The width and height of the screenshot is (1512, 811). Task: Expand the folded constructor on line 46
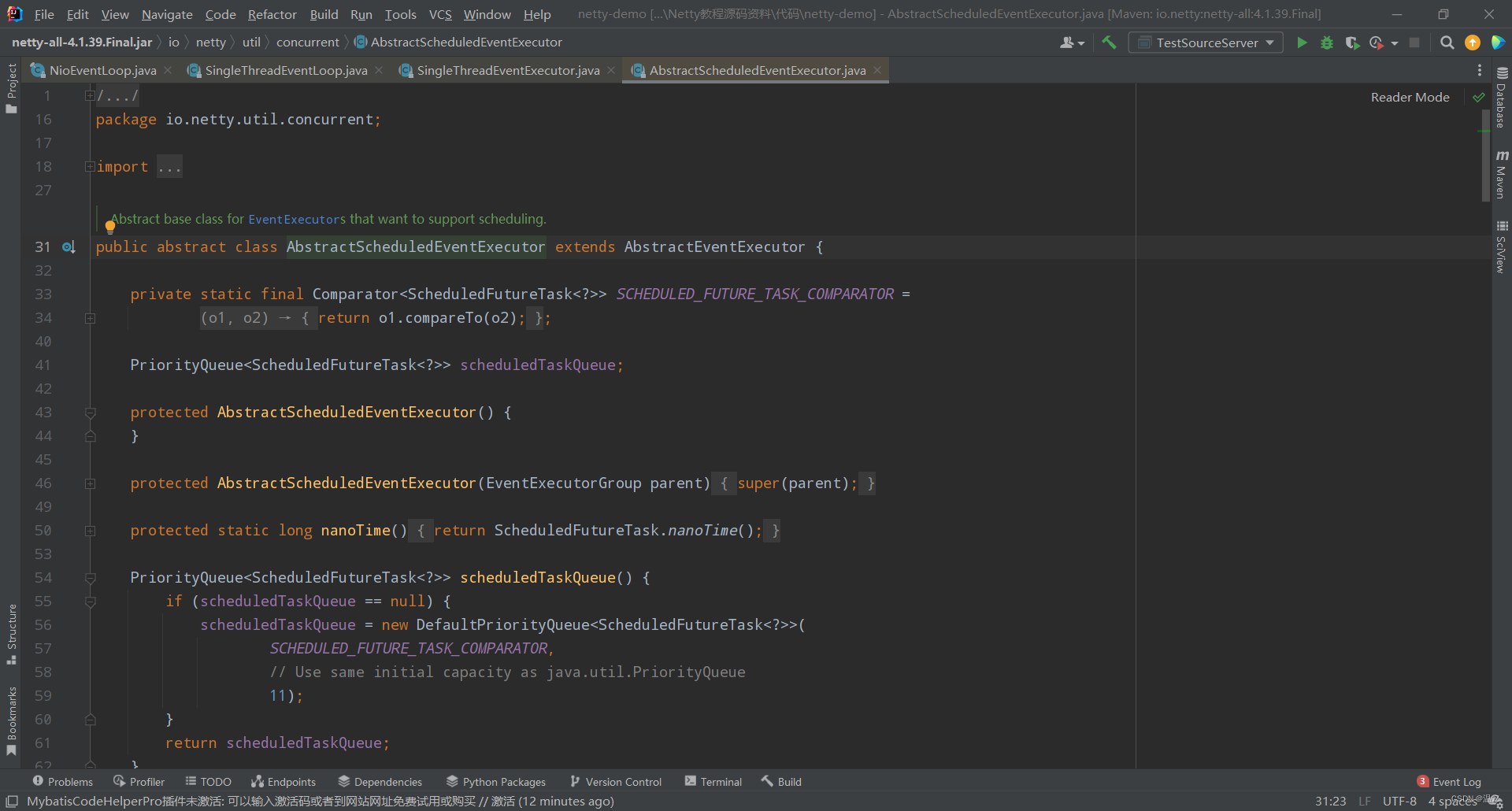click(90, 483)
